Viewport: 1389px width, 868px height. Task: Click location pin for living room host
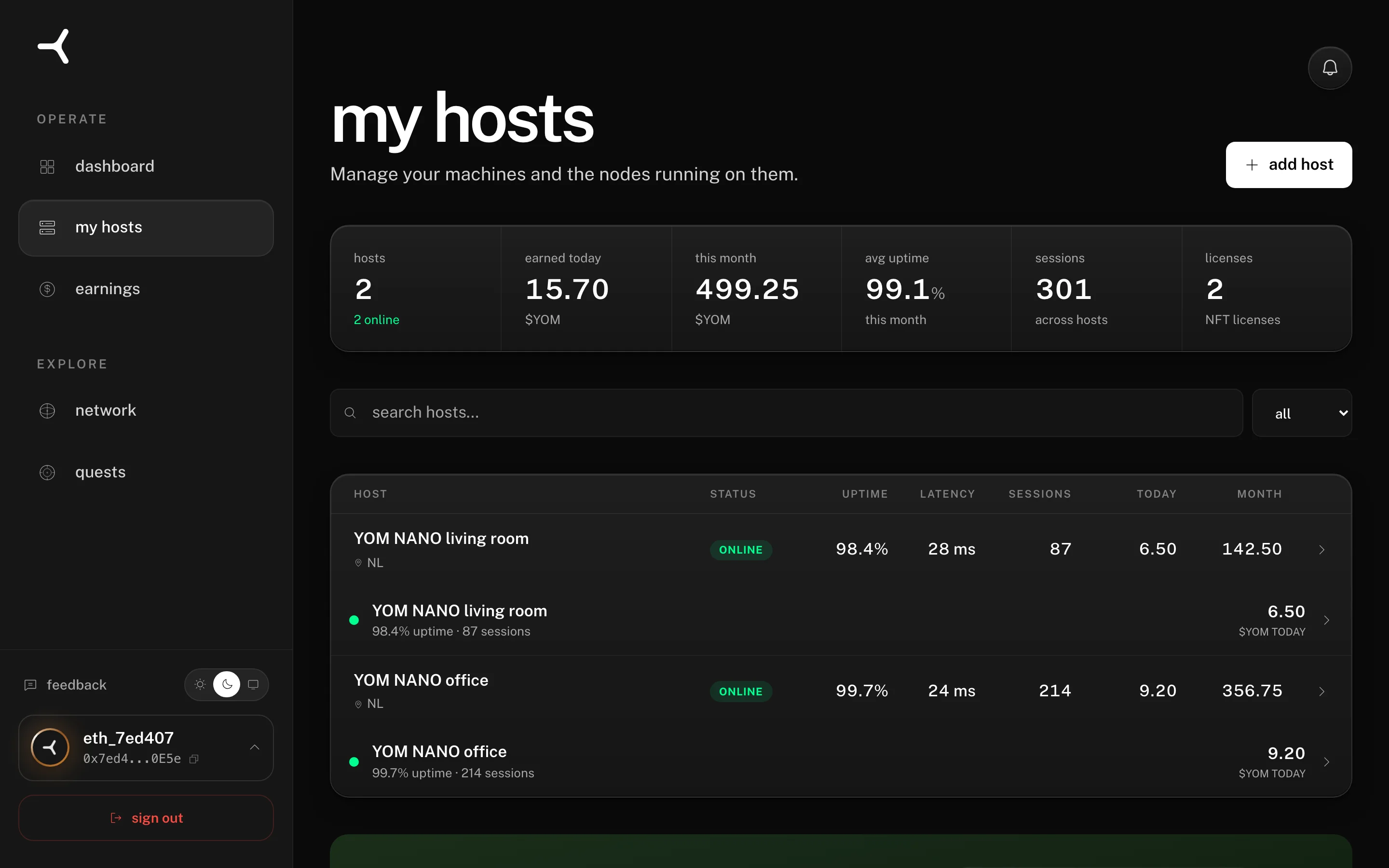click(358, 563)
